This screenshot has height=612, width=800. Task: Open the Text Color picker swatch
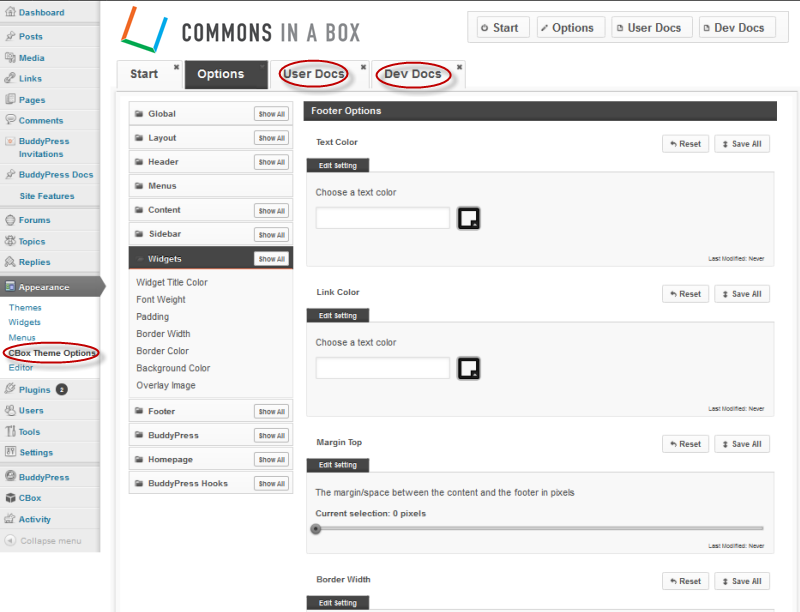468,218
